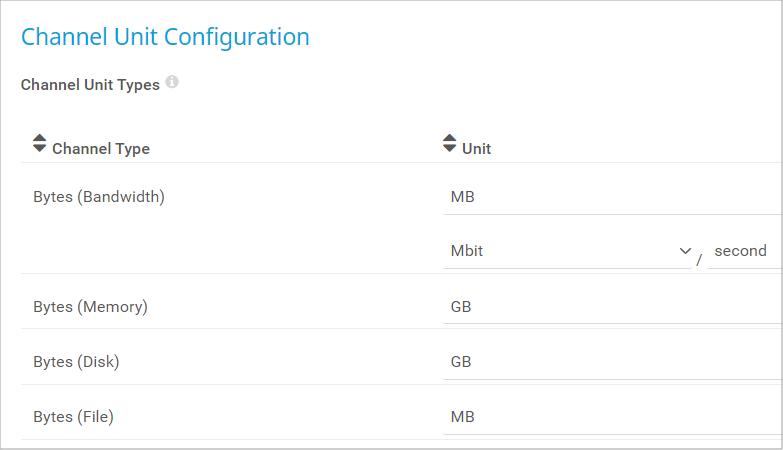Click the chevron arrow in the Mbit field
The image size is (783, 450).
click(x=685, y=251)
